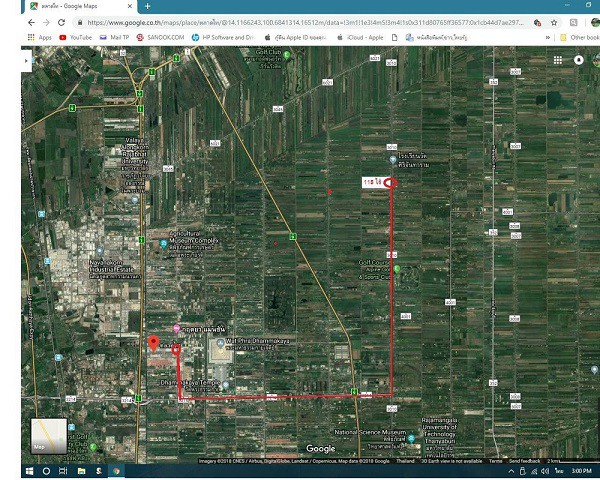Go back to the previous browser page
The height and width of the screenshot is (480, 600).
(31, 23)
